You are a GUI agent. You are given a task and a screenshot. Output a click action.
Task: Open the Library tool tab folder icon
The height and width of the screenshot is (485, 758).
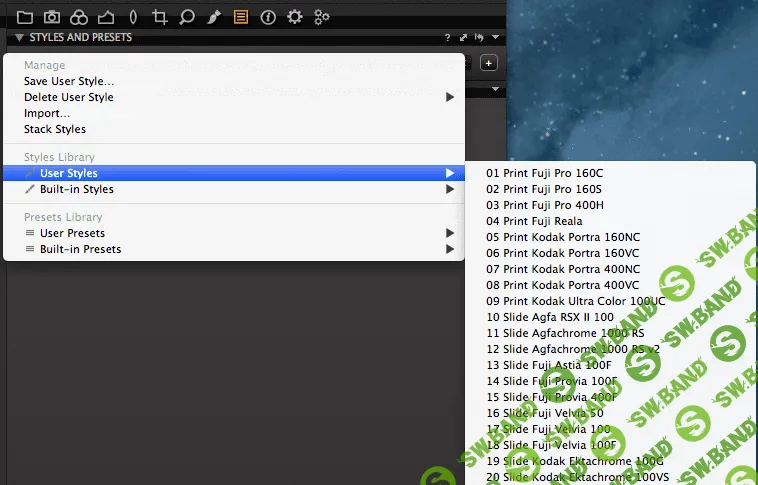pos(24,16)
